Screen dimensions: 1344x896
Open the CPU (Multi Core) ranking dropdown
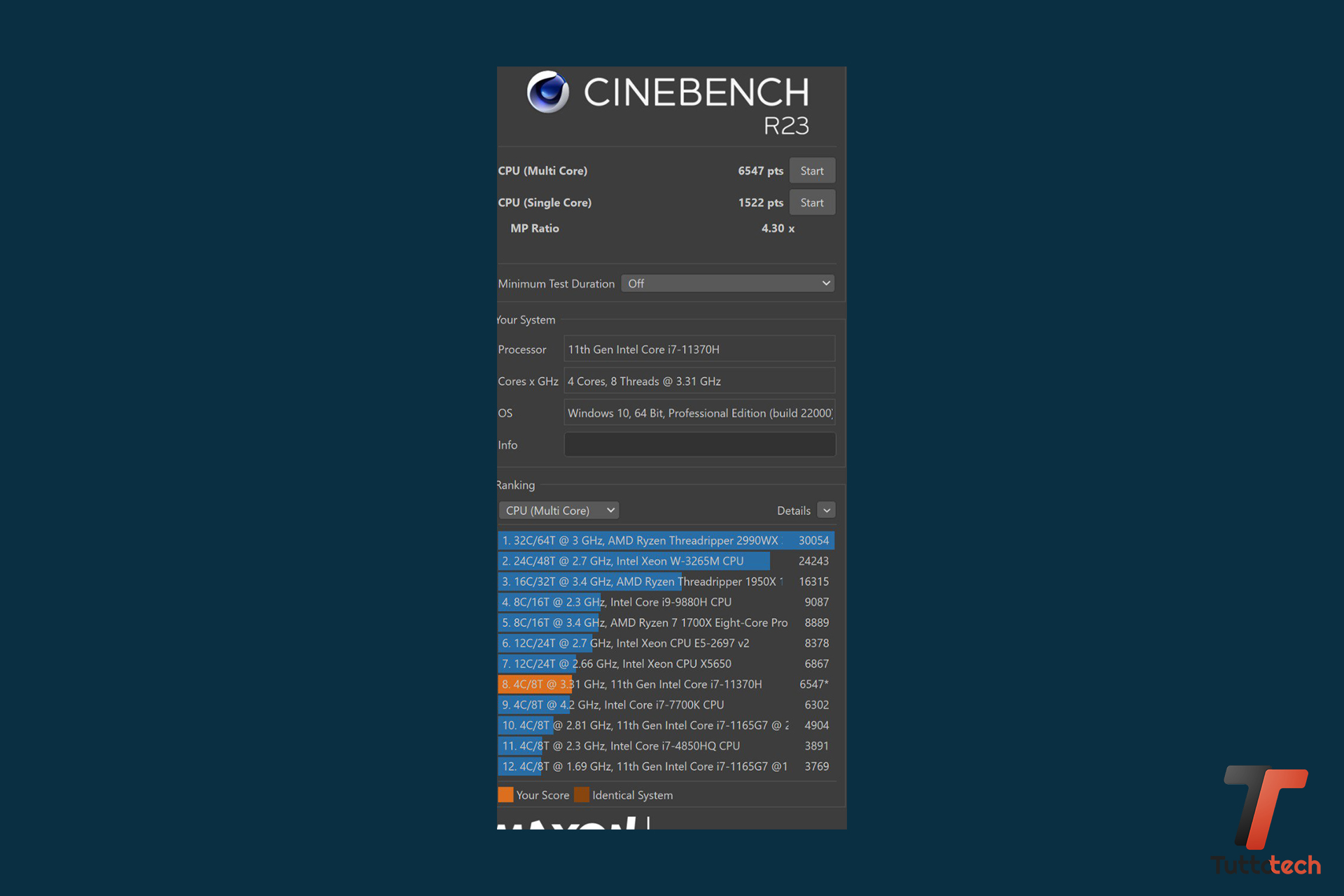pyautogui.click(x=559, y=510)
